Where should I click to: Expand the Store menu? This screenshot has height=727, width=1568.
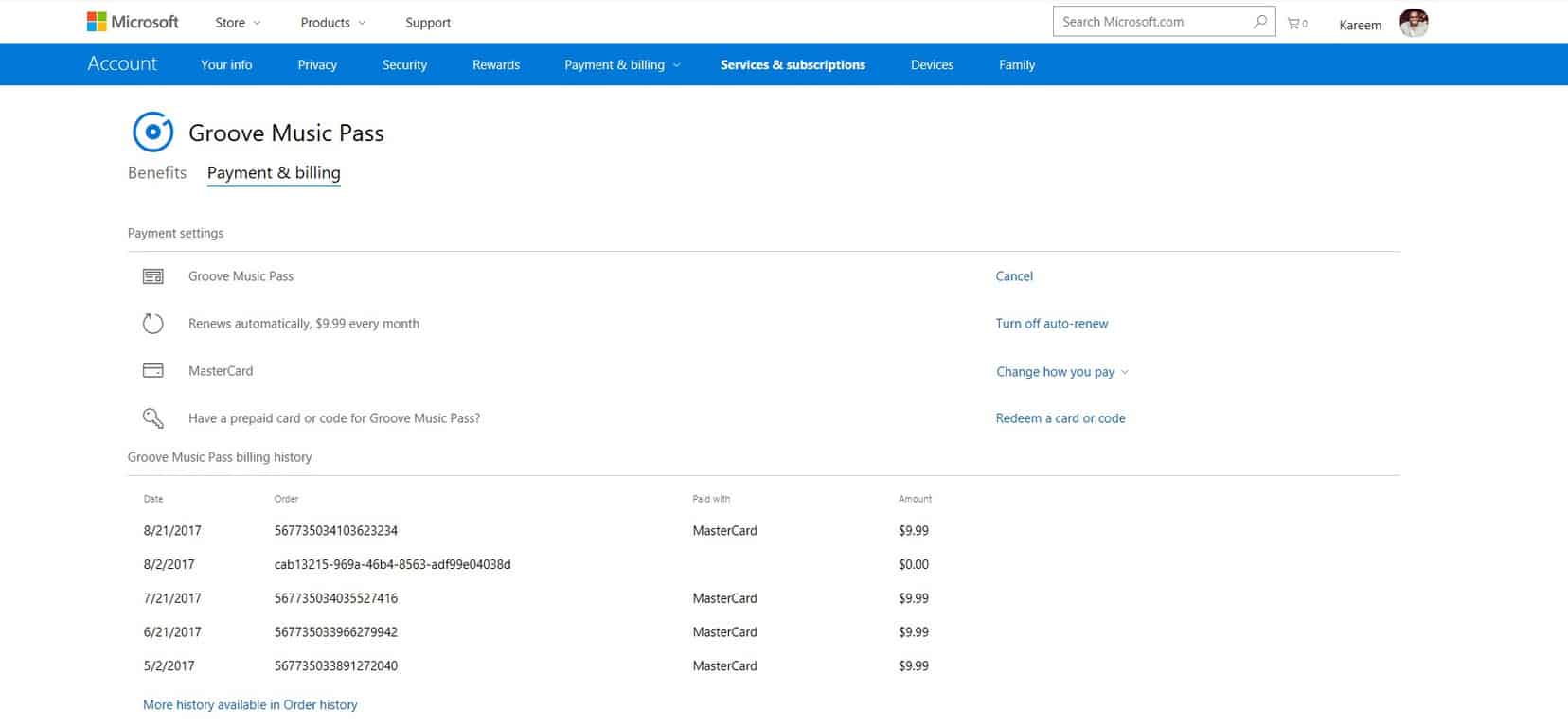tap(238, 23)
